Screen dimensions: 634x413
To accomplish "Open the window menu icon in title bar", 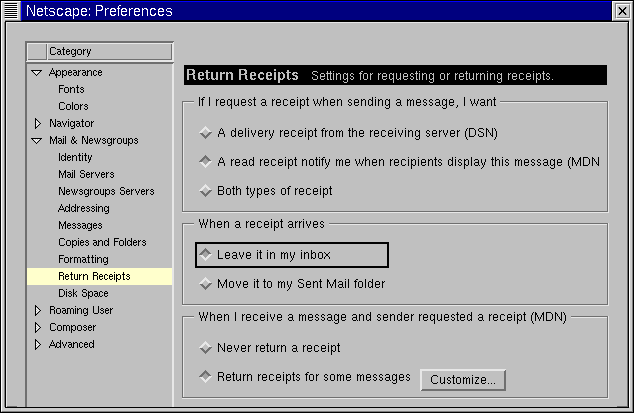I will click(11, 11).
